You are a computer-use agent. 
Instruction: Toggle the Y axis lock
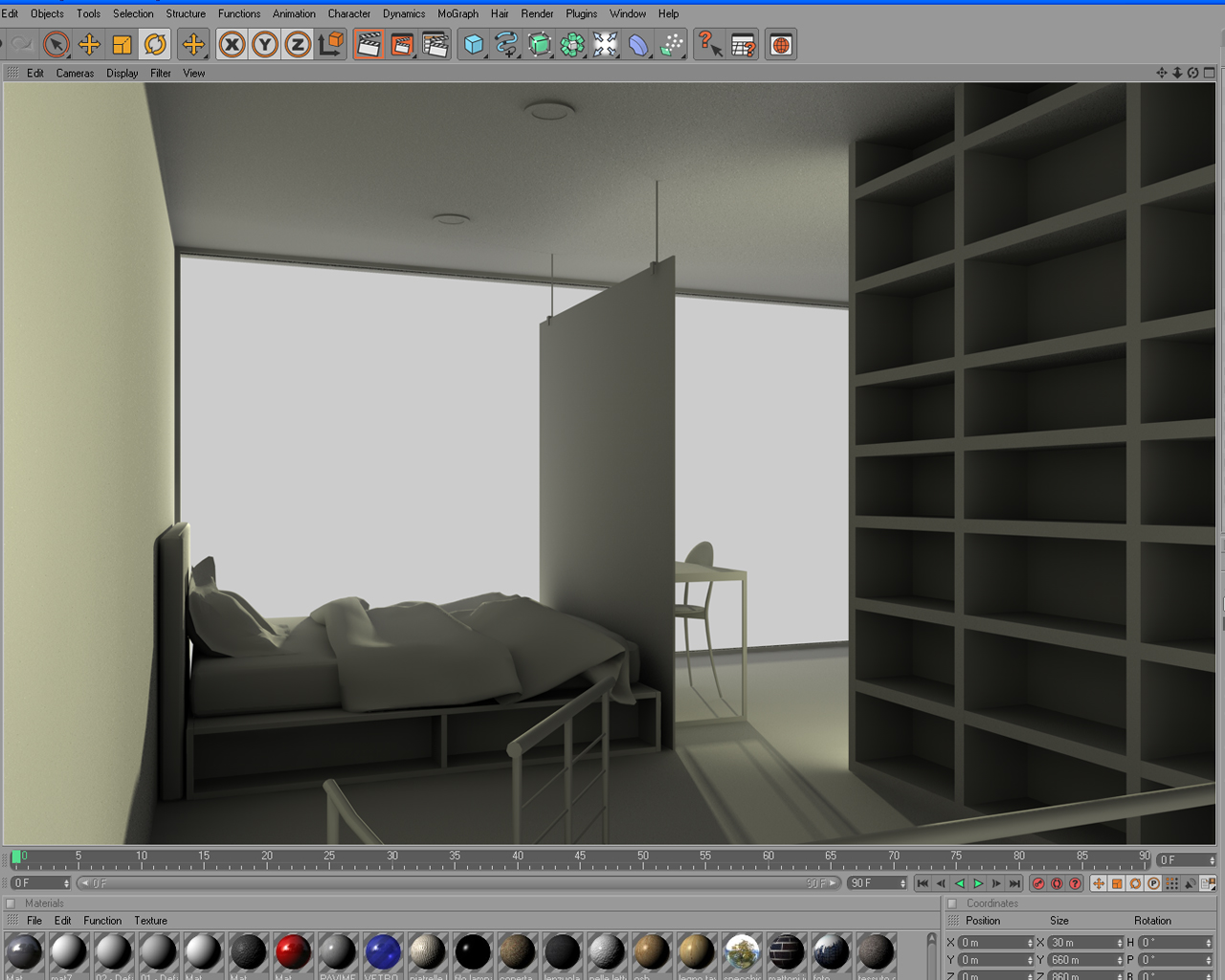point(265,44)
